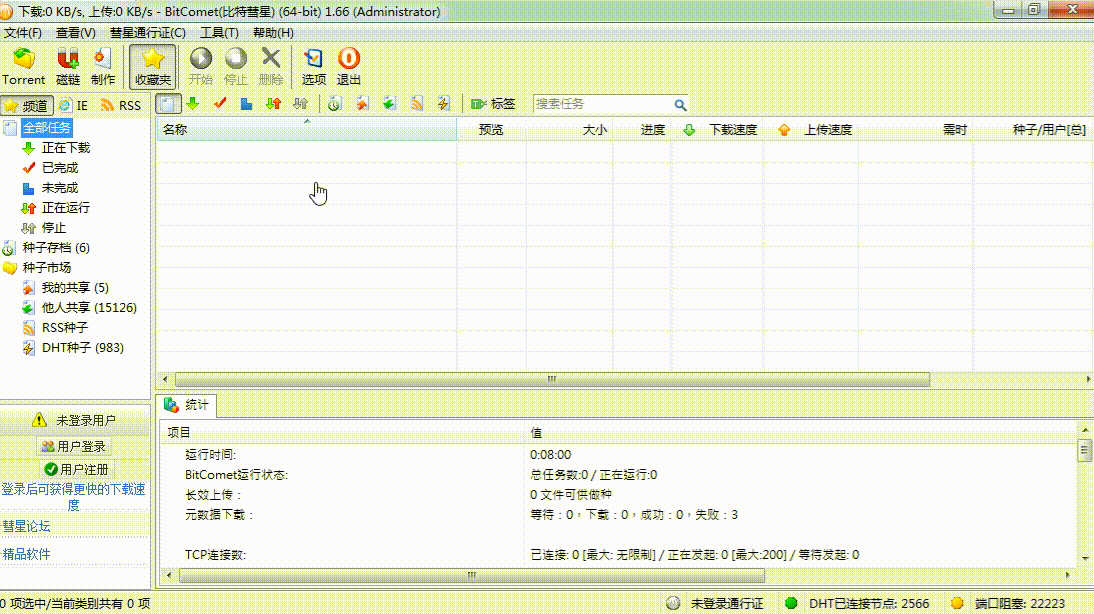Open the 查看(V) menu
Image resolution: width=1094 pixels, height=614 pixels.
coord(75,33)
